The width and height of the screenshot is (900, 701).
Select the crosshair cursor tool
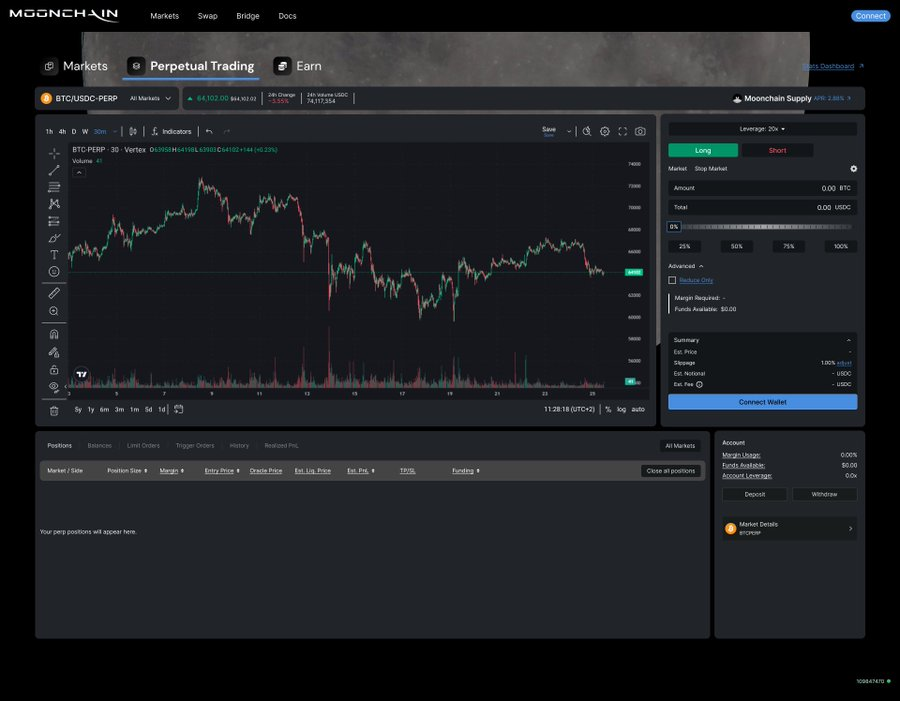point(54,153)
